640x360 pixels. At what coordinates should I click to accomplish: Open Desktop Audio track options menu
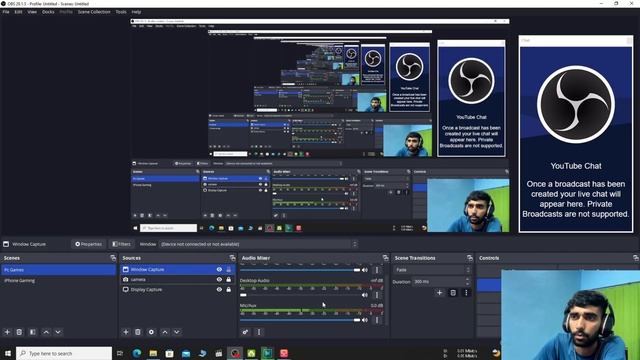[x=377, y=295]
